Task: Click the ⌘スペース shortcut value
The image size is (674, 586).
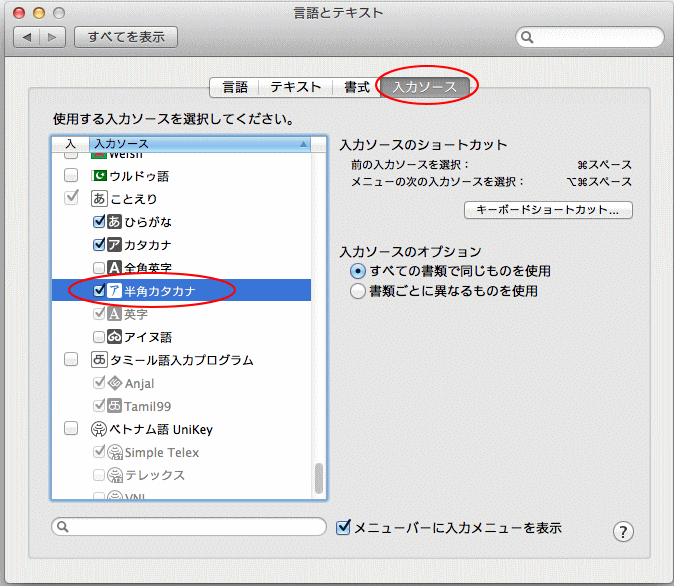Action: point(604,165)
